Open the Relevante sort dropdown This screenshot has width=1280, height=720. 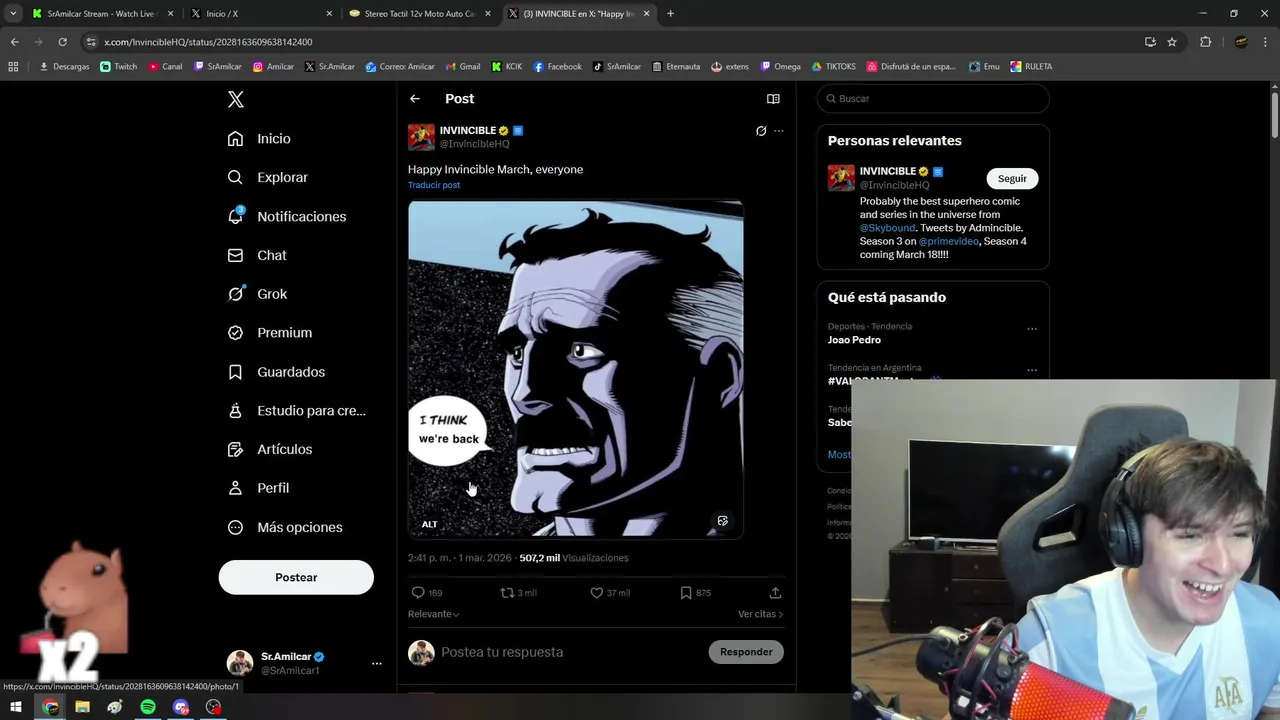[434, 614]
